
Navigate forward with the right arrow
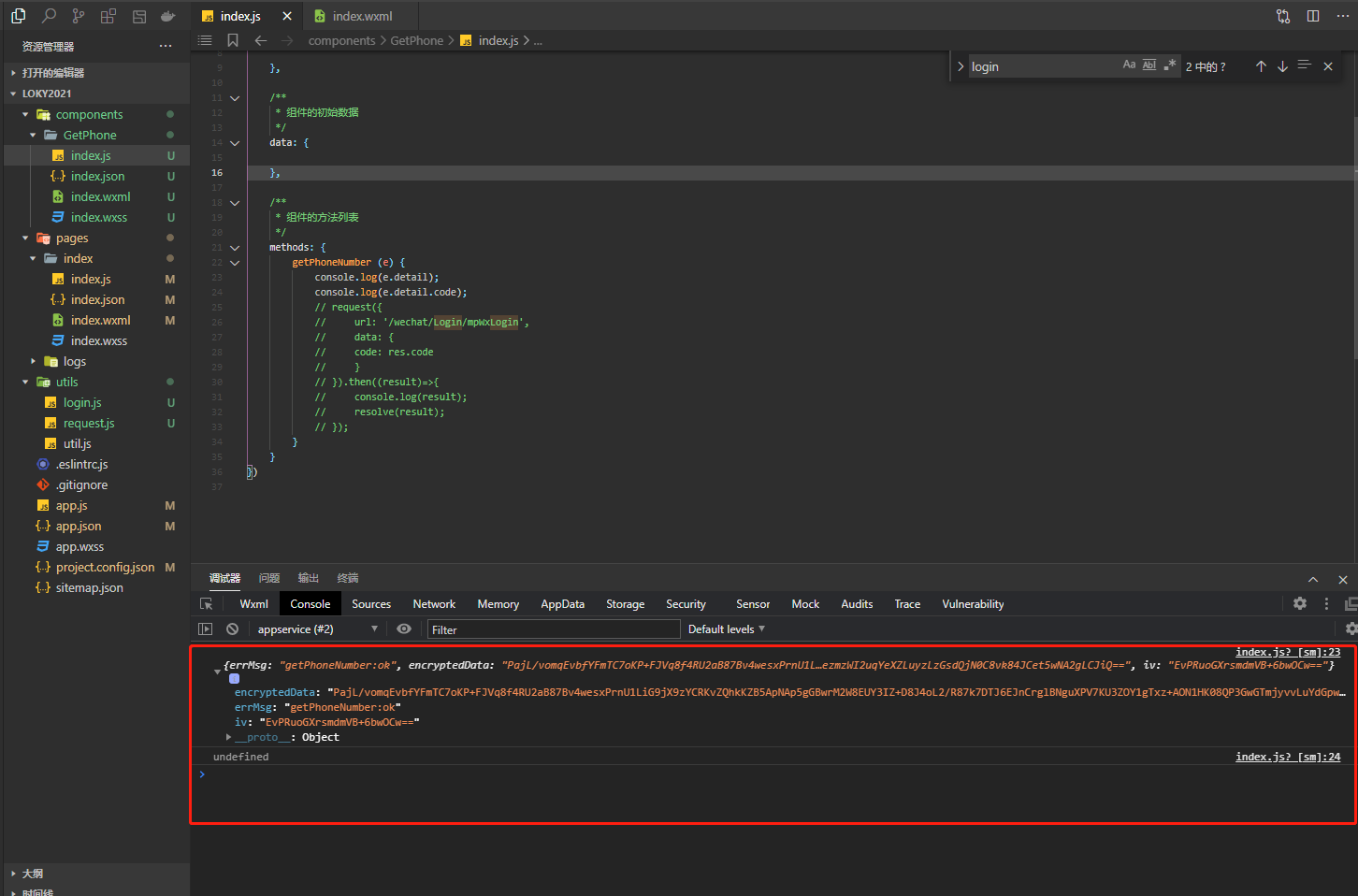tap(287, 40)
